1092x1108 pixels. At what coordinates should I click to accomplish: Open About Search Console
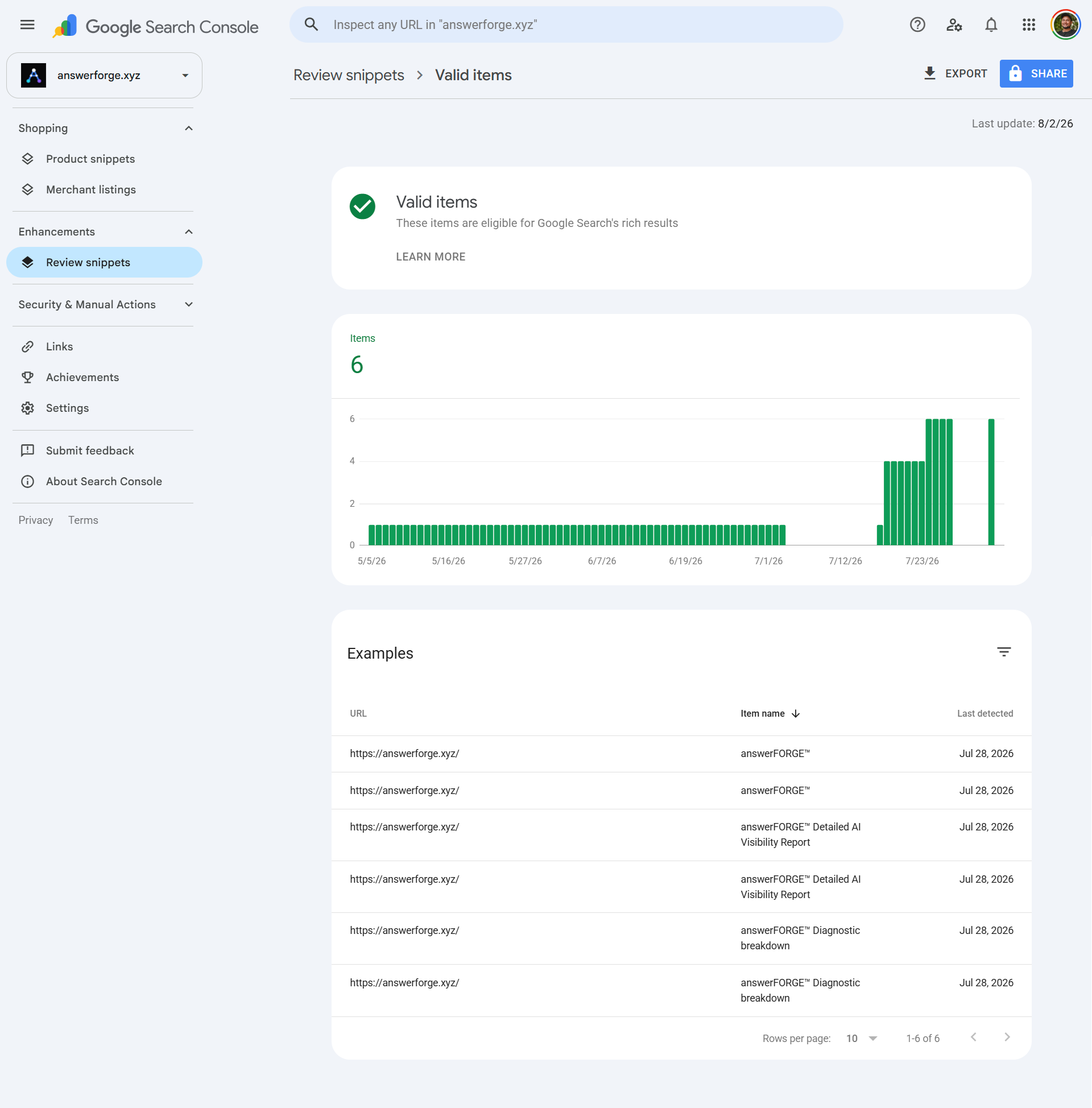(x=104, y=482)
